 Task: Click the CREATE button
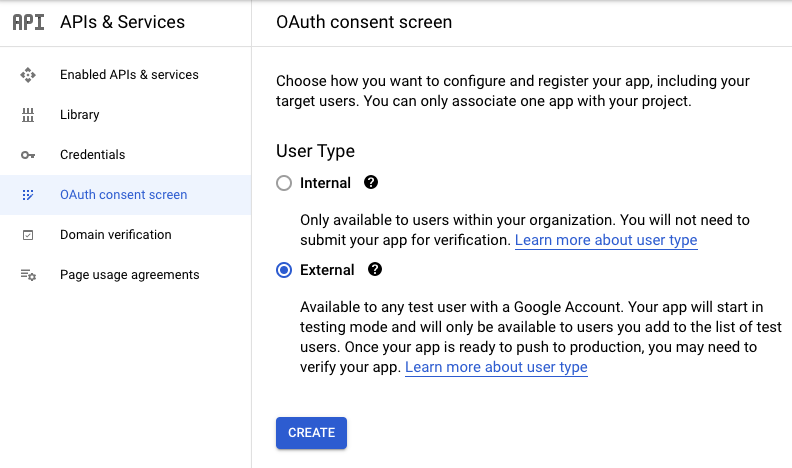click(x=311, y=433)
